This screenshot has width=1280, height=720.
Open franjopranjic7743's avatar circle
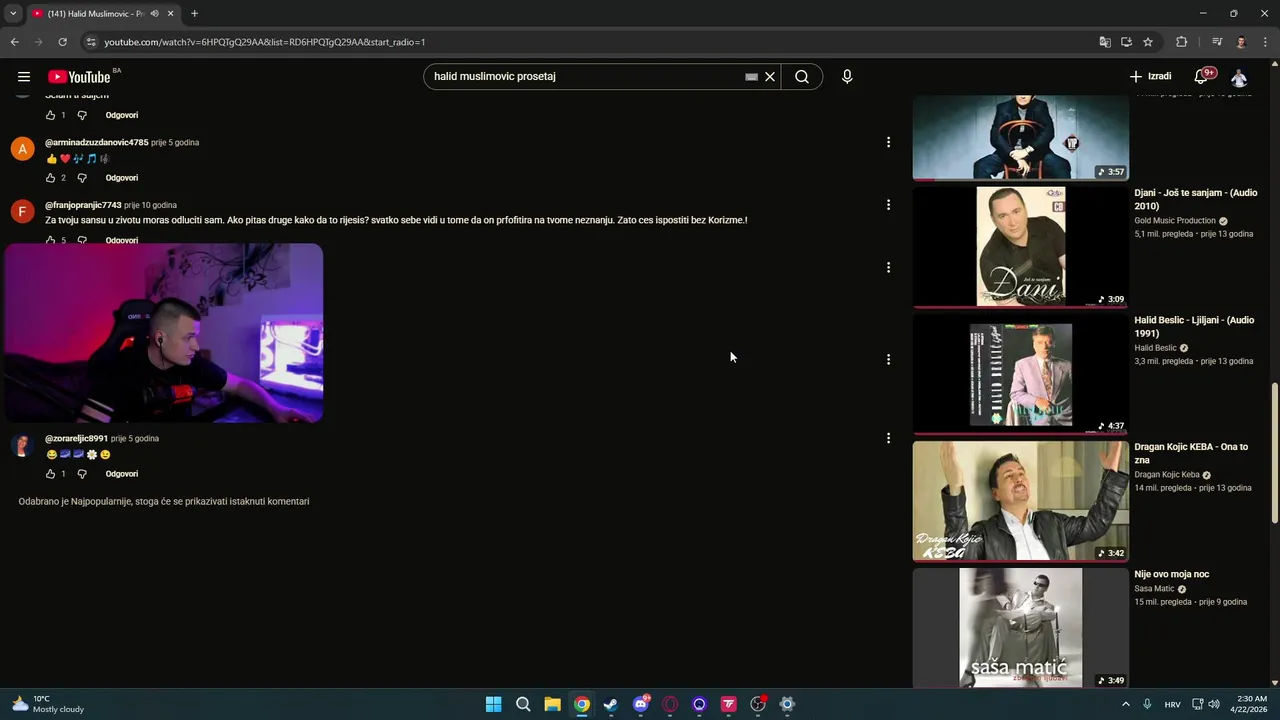[x=22, y=212]
